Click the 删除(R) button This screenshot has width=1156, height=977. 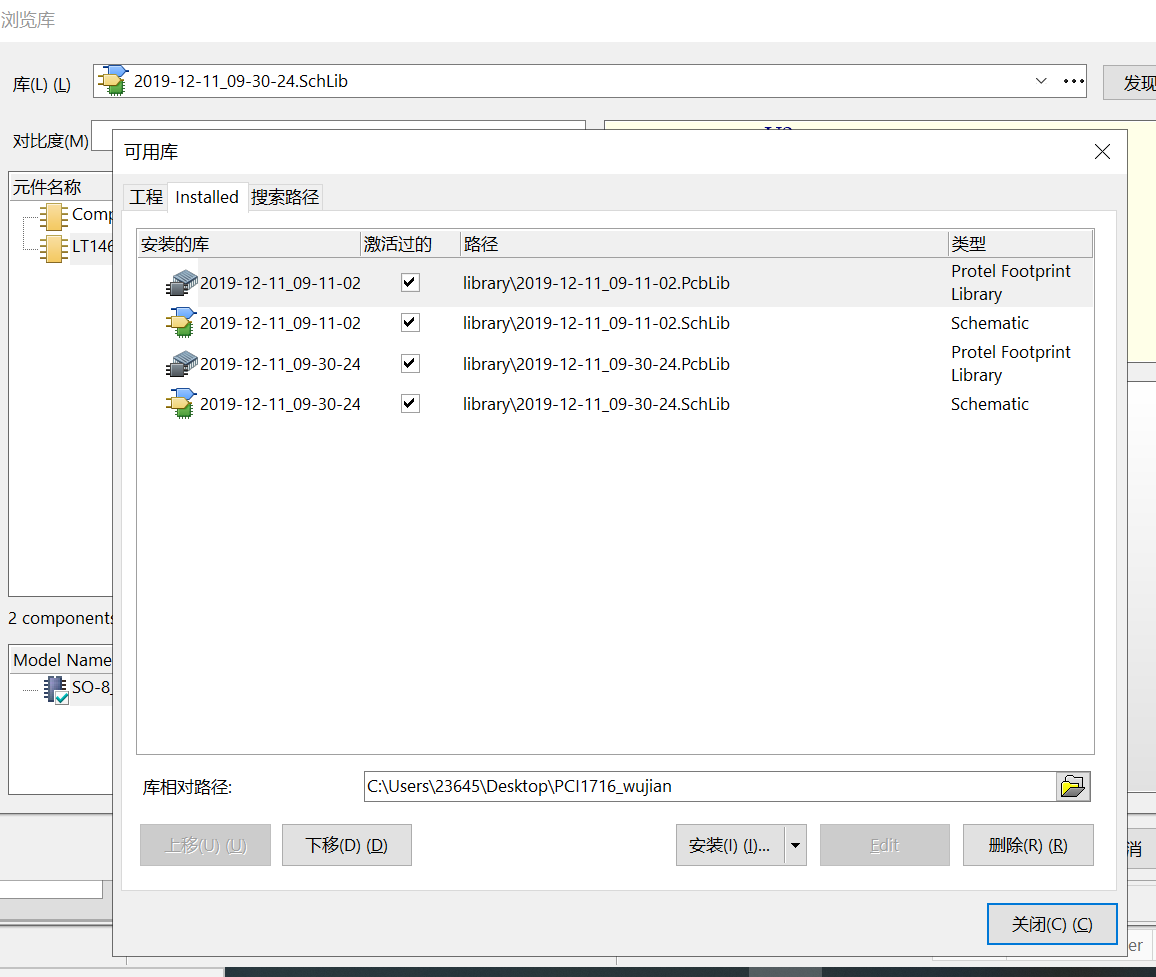point(1028,845)
